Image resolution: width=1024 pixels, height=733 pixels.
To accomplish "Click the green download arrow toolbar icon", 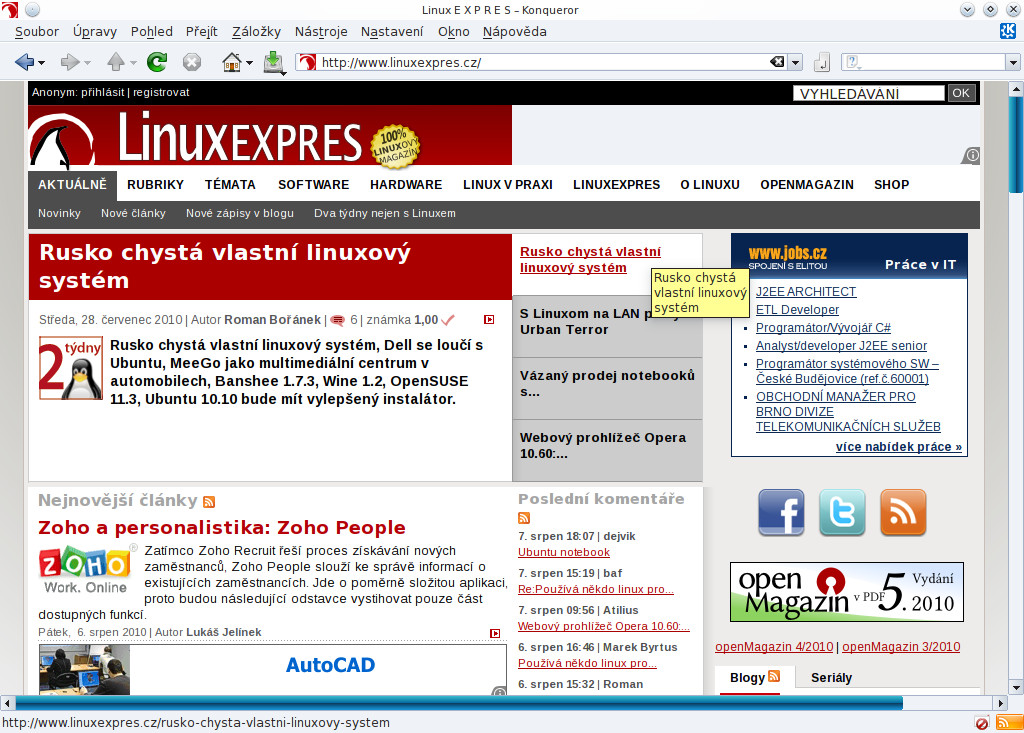I will [x=274, y=62].
